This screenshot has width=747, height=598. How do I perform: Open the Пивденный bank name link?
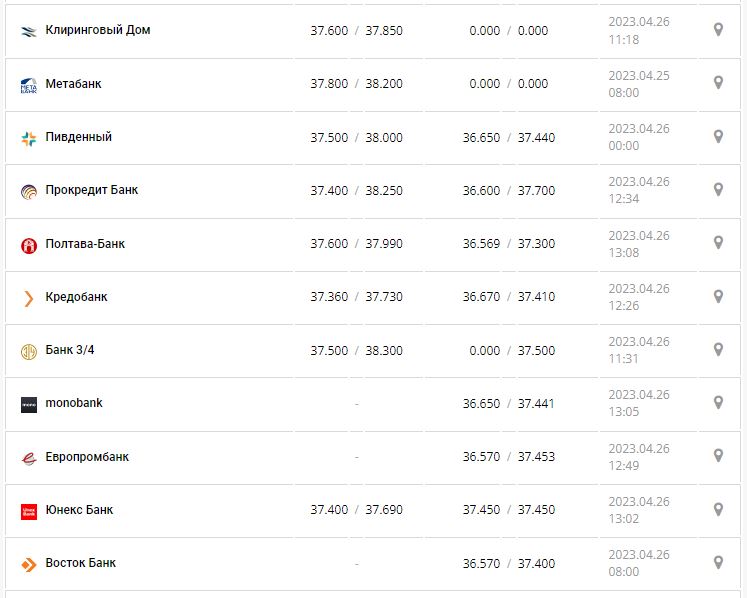point(78,137)
